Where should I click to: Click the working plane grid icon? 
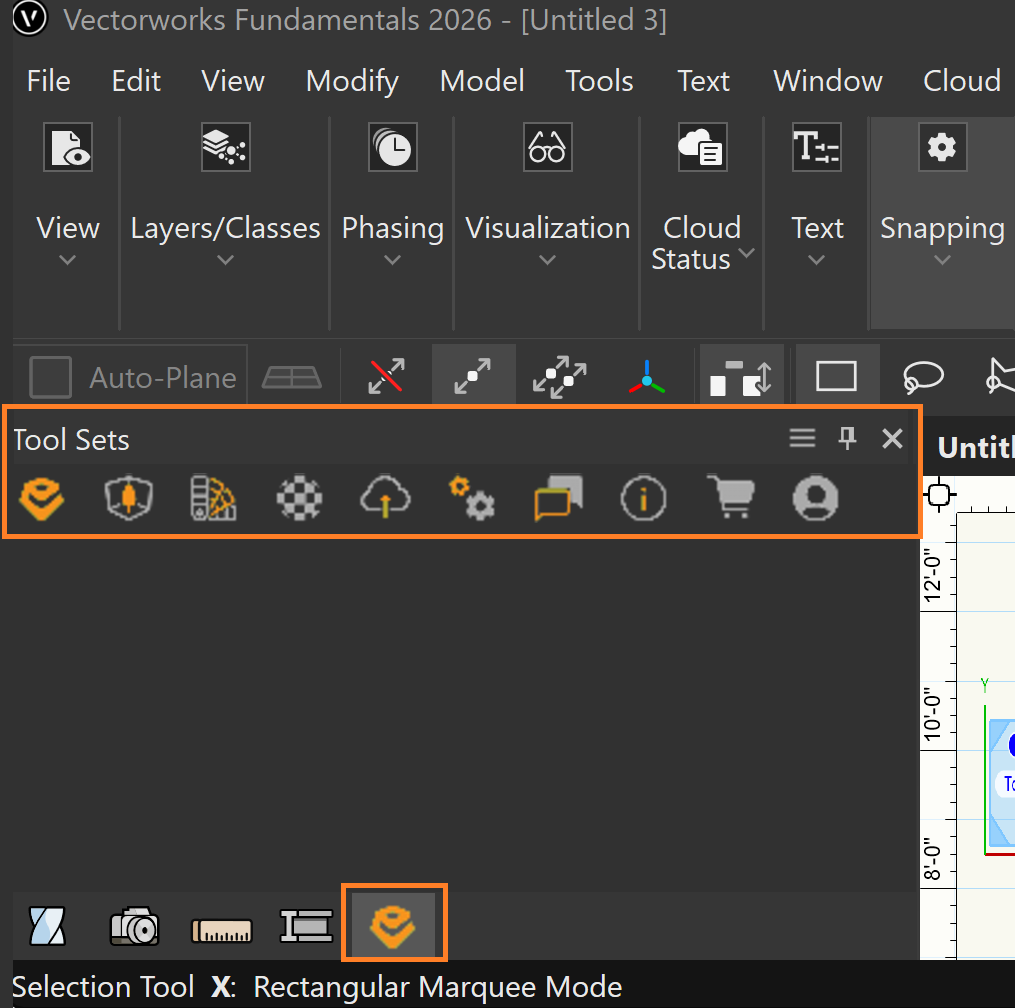(x=291, y=377)
